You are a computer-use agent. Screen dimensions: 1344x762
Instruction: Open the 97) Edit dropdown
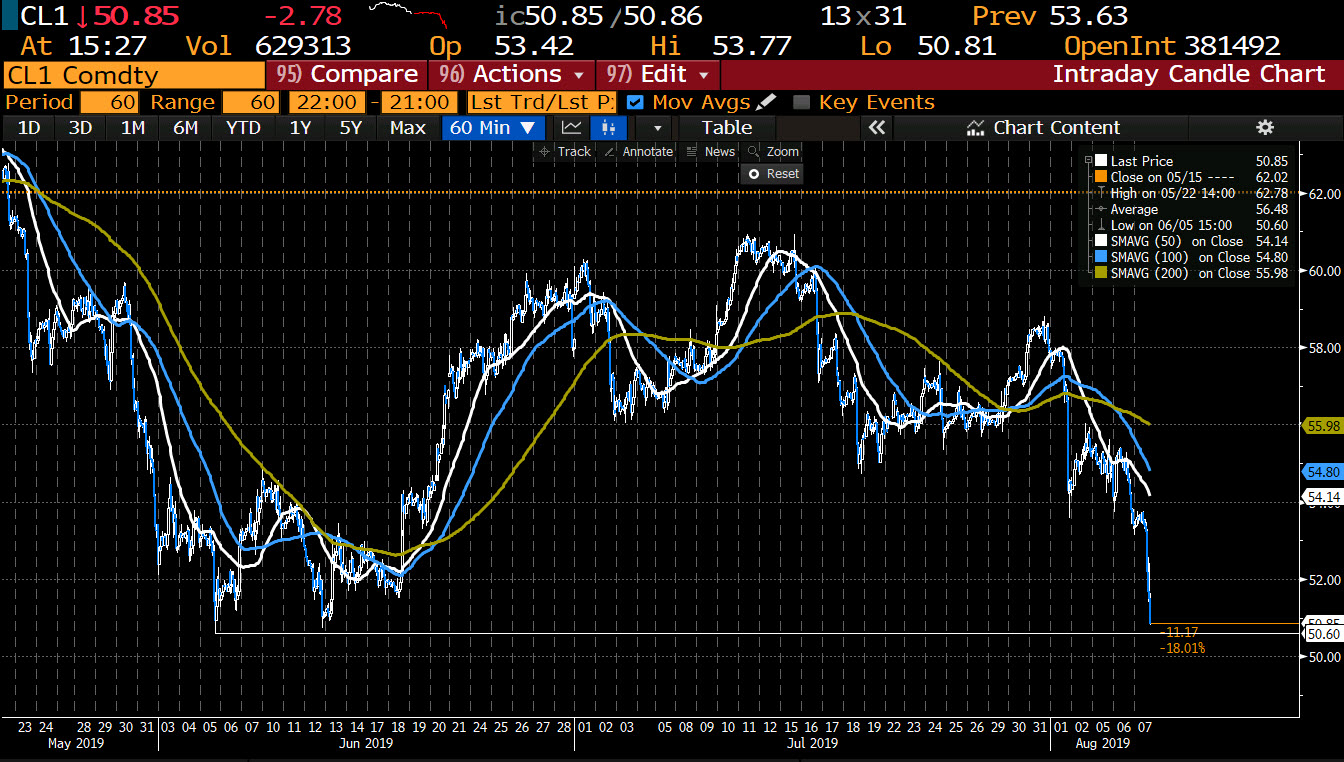pos(658,74)
